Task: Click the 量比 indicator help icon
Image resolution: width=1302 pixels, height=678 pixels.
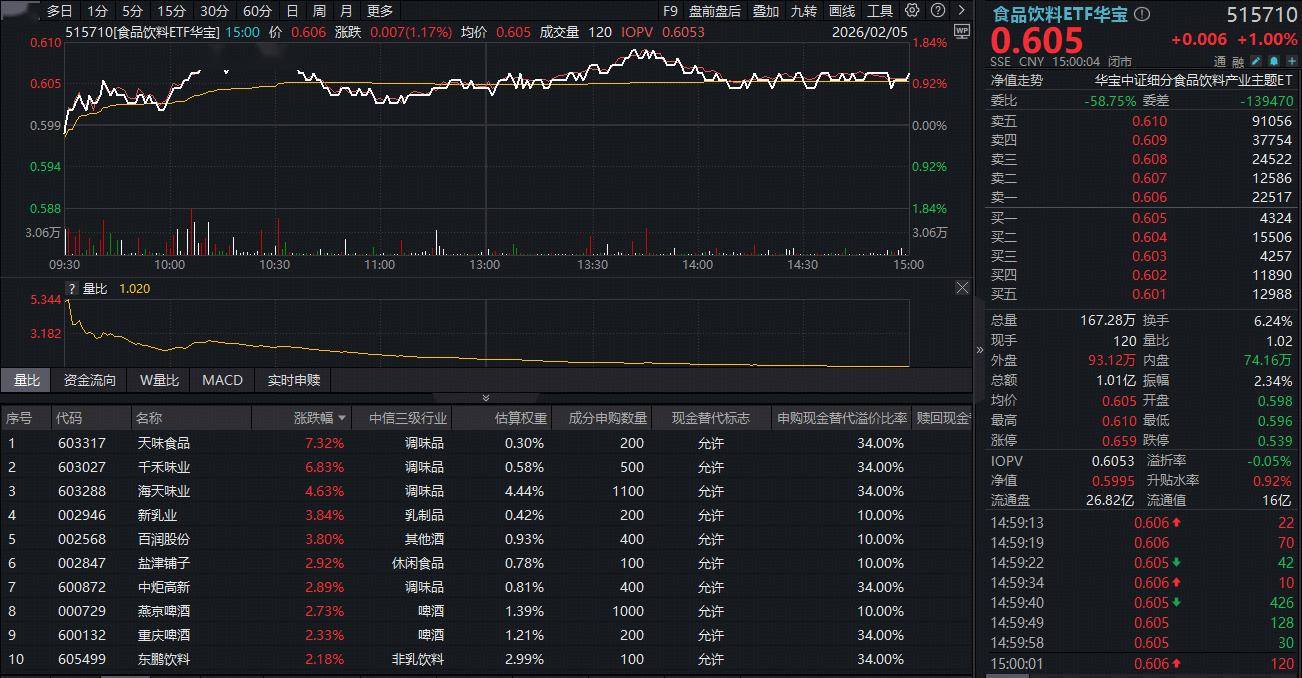Action: pos(71,288)
